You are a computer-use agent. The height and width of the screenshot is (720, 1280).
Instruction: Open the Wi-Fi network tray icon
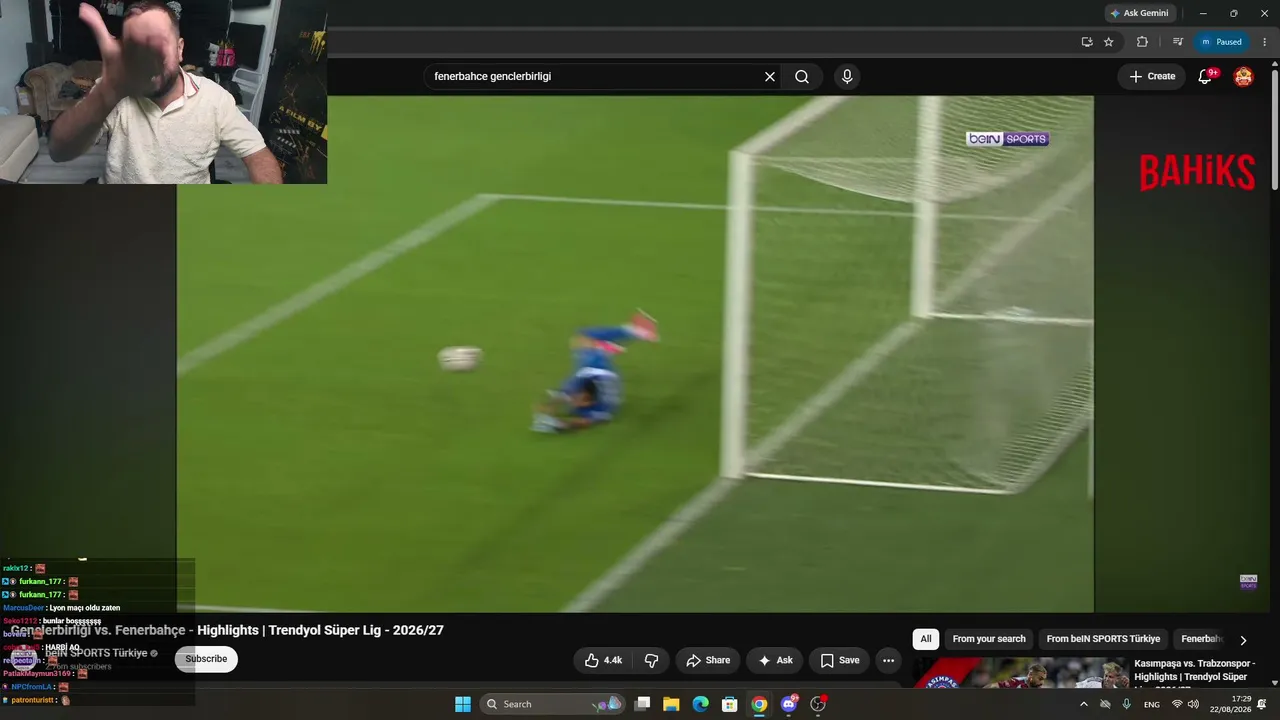pyautogui.click(x=1177, y=704)
